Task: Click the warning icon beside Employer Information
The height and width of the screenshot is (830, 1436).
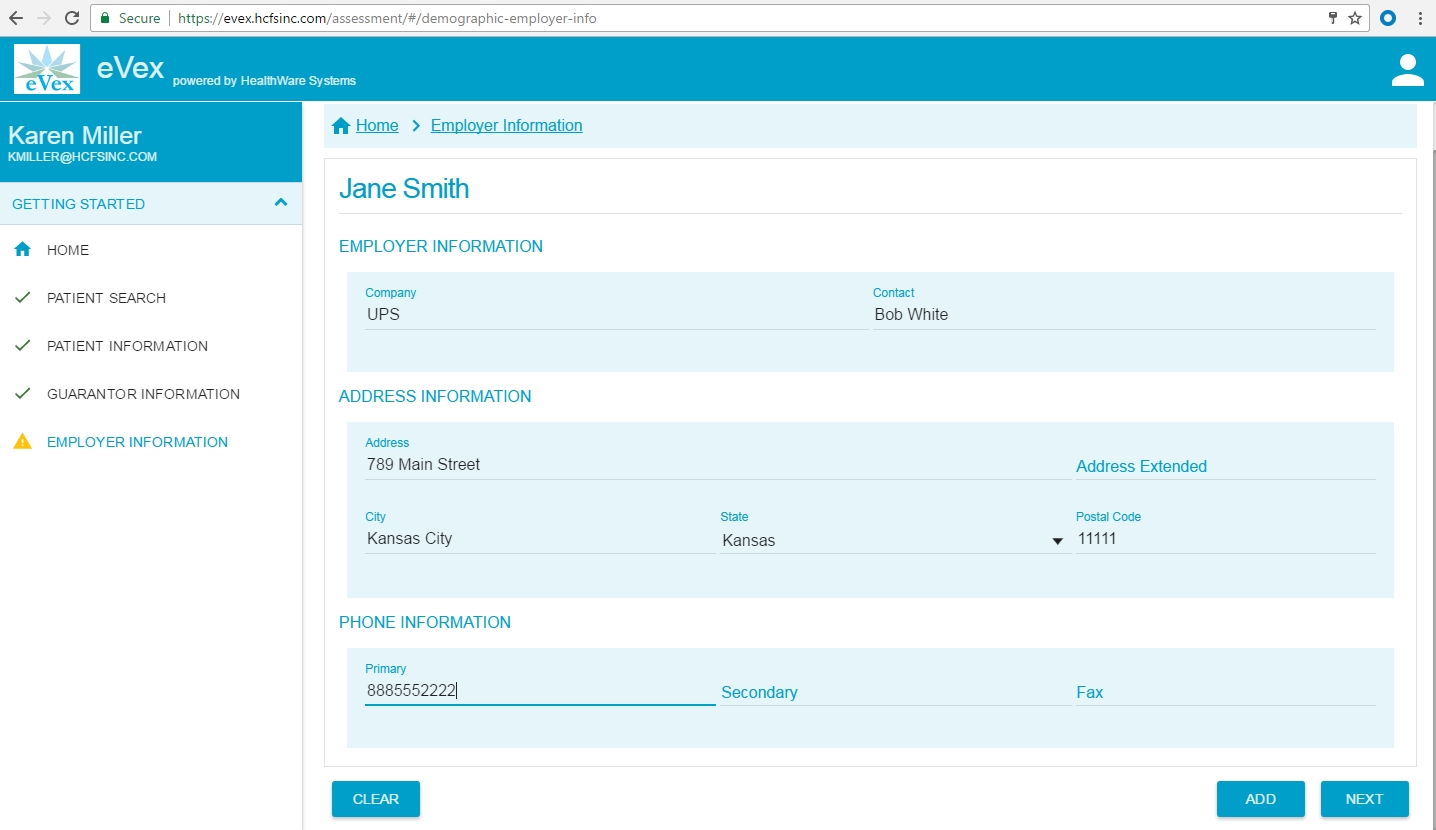Action: (x=22, y=442)
